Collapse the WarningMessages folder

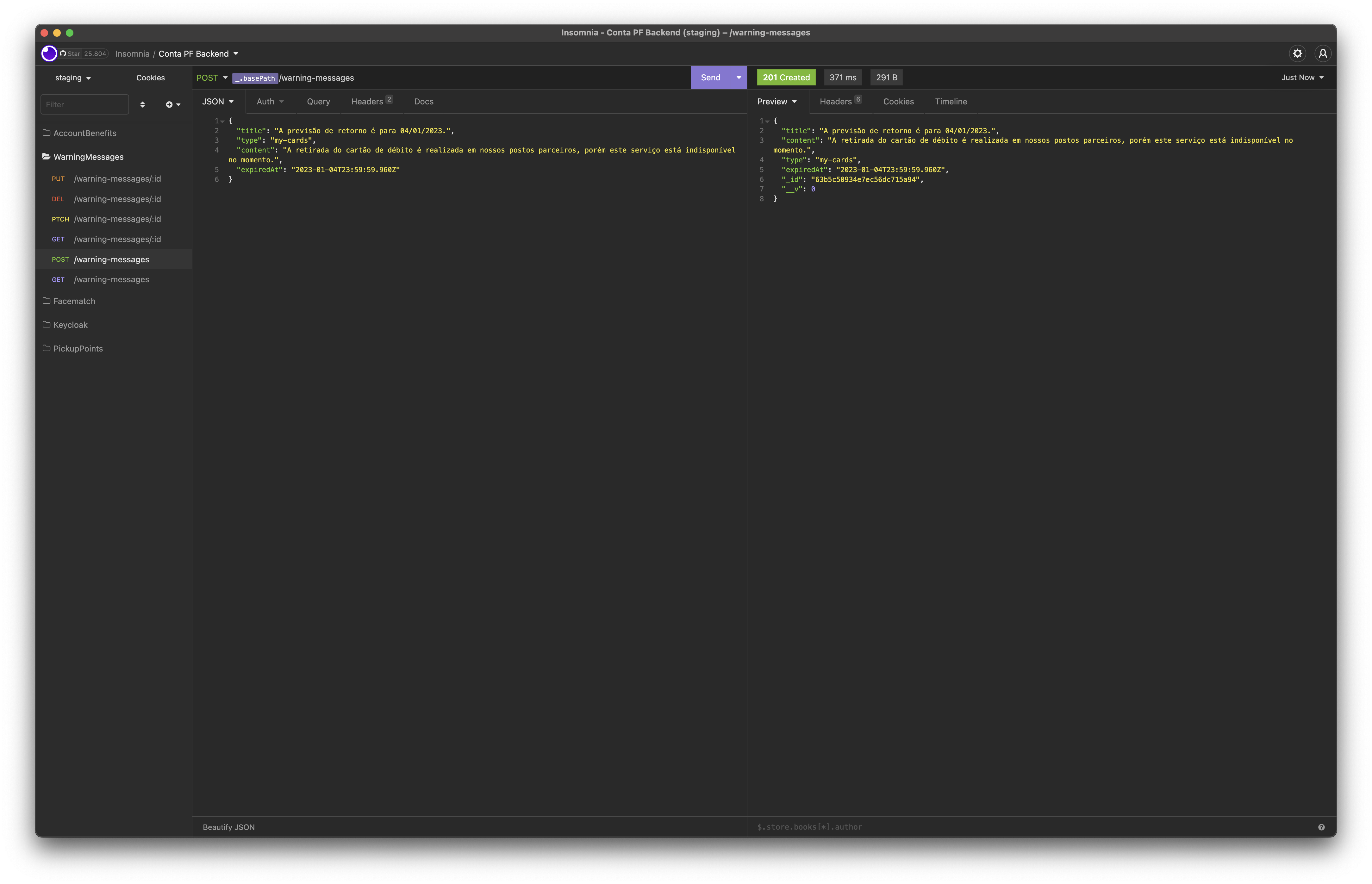[x=114, y=157]
